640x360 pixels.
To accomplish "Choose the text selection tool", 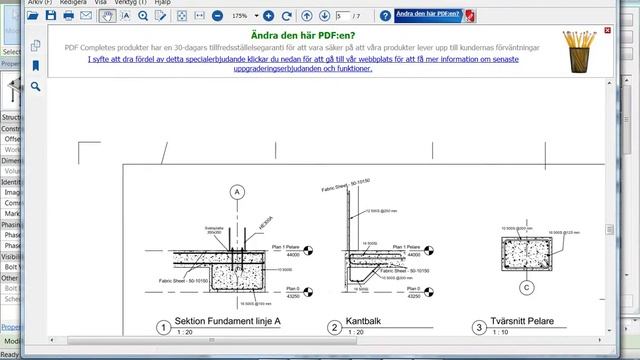I will pyautogui.click(x=125, y=16).
